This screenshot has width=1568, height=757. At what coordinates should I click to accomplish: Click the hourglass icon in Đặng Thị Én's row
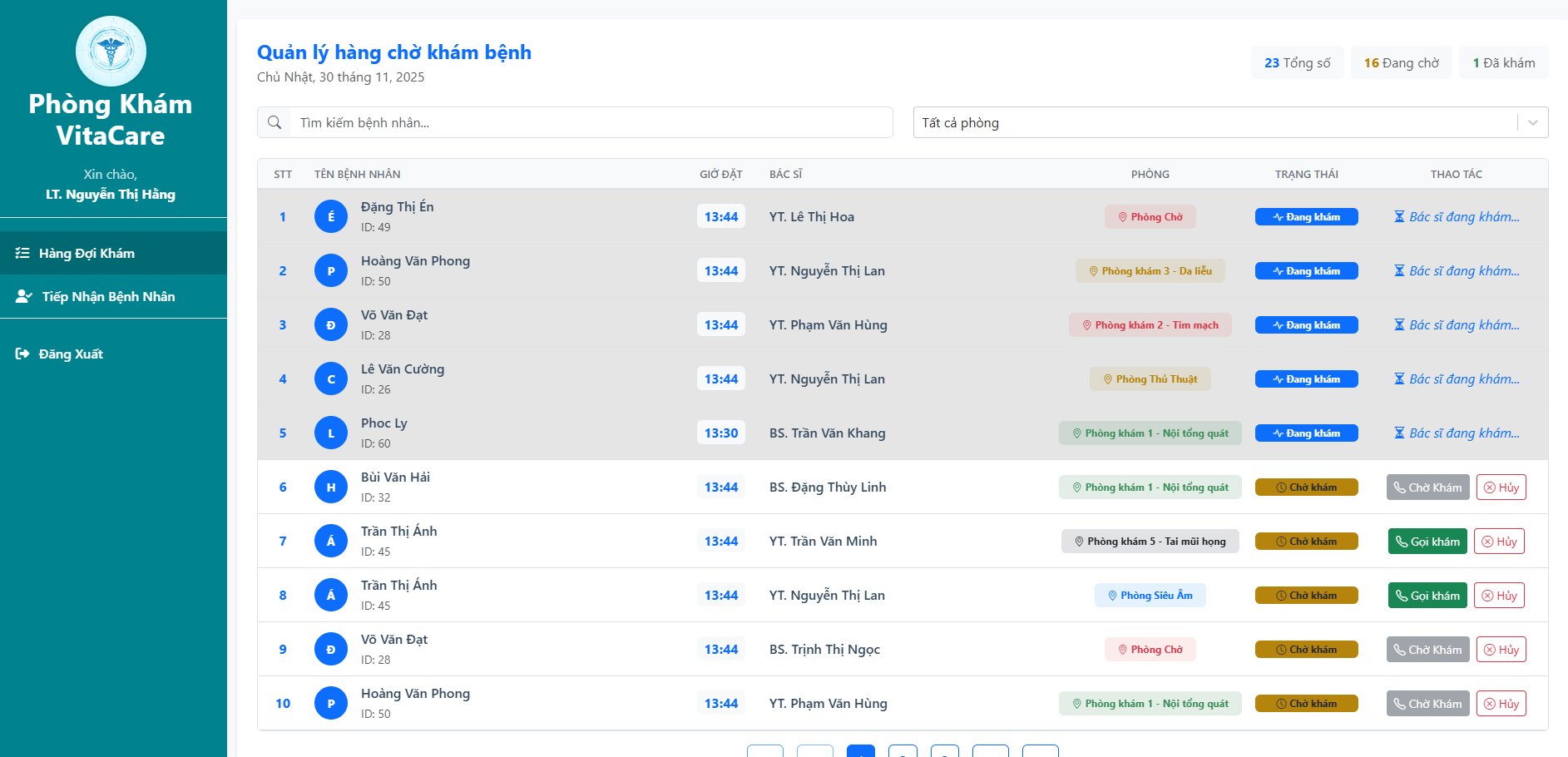[1399, 216]
